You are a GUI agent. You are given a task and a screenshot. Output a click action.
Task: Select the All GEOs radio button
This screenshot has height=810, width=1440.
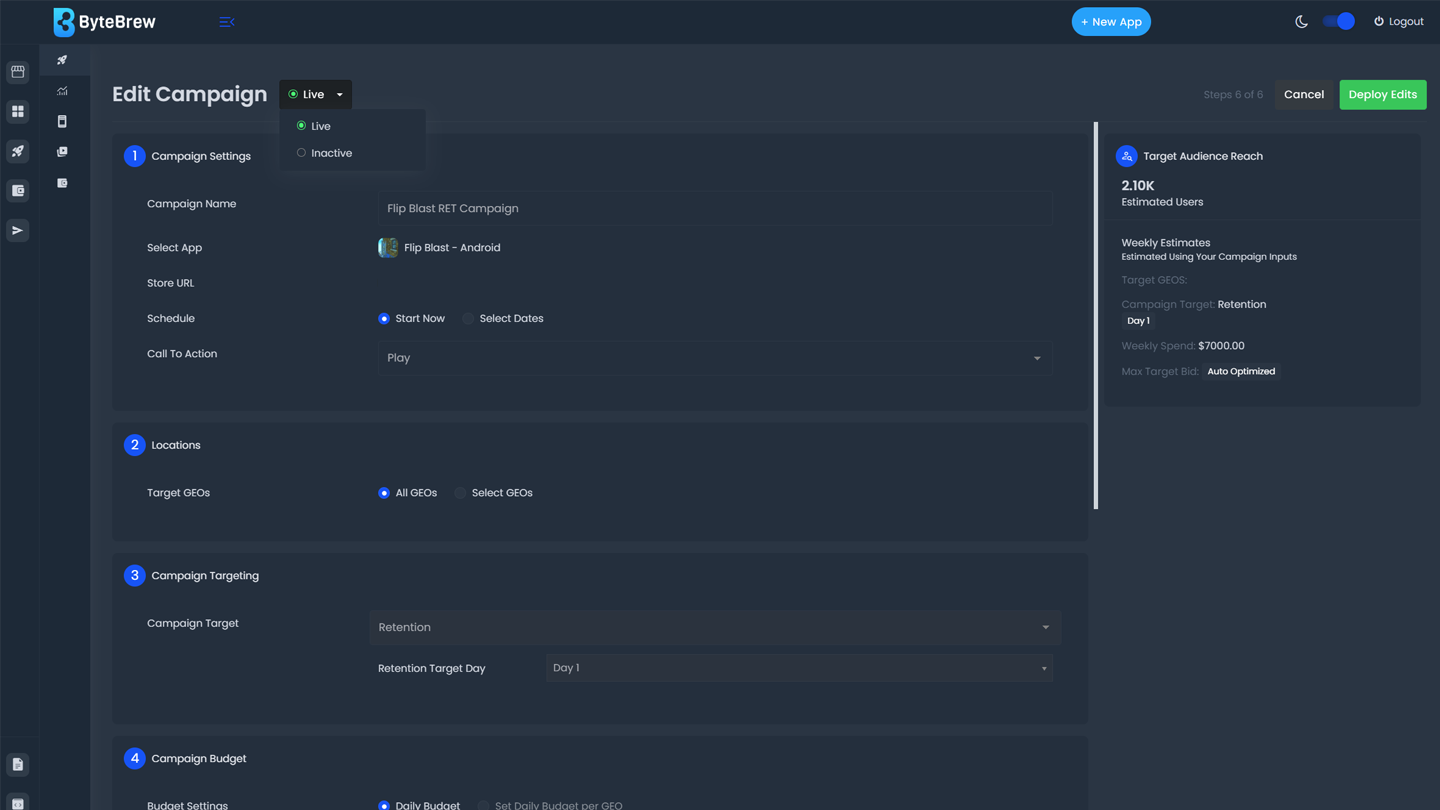tap(384, 493)
